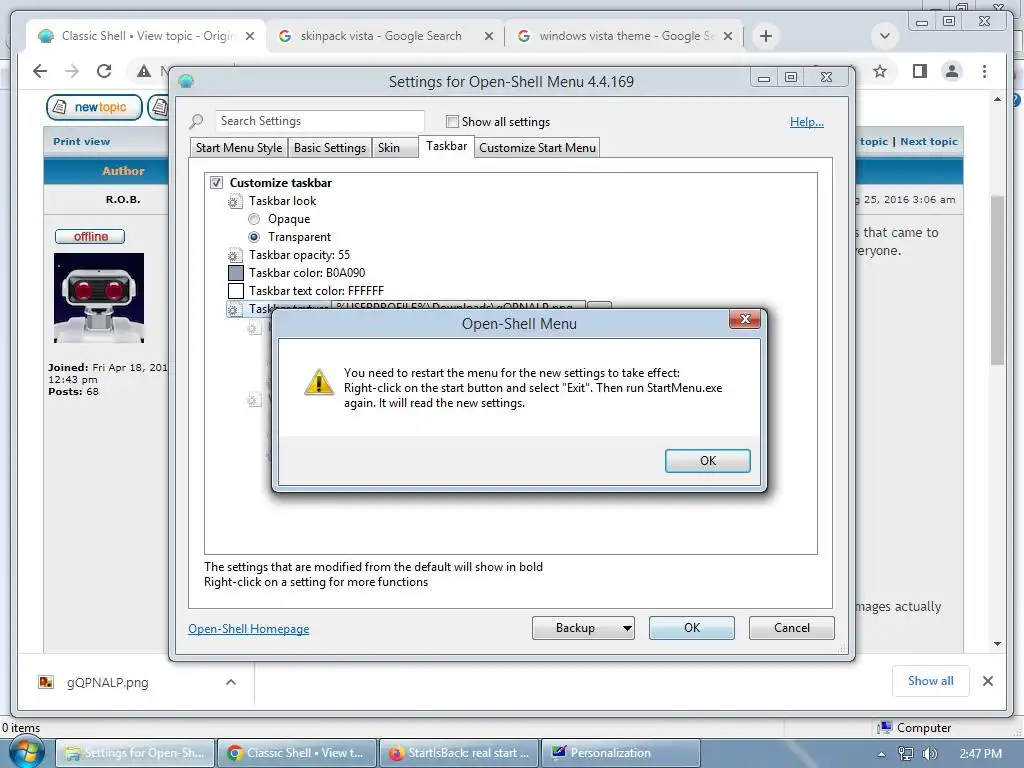Close the Chrome downloads bar

[x=988, y=681]
